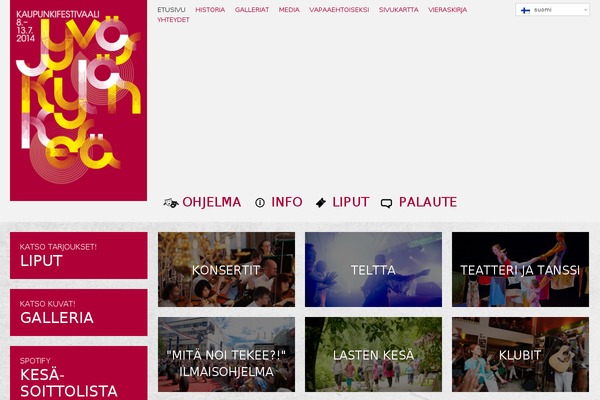Image resolution: width=600 pixels, height=400 pixels.
Task: Open the HISTORIA menu item
Action: (x=210, y=10)
